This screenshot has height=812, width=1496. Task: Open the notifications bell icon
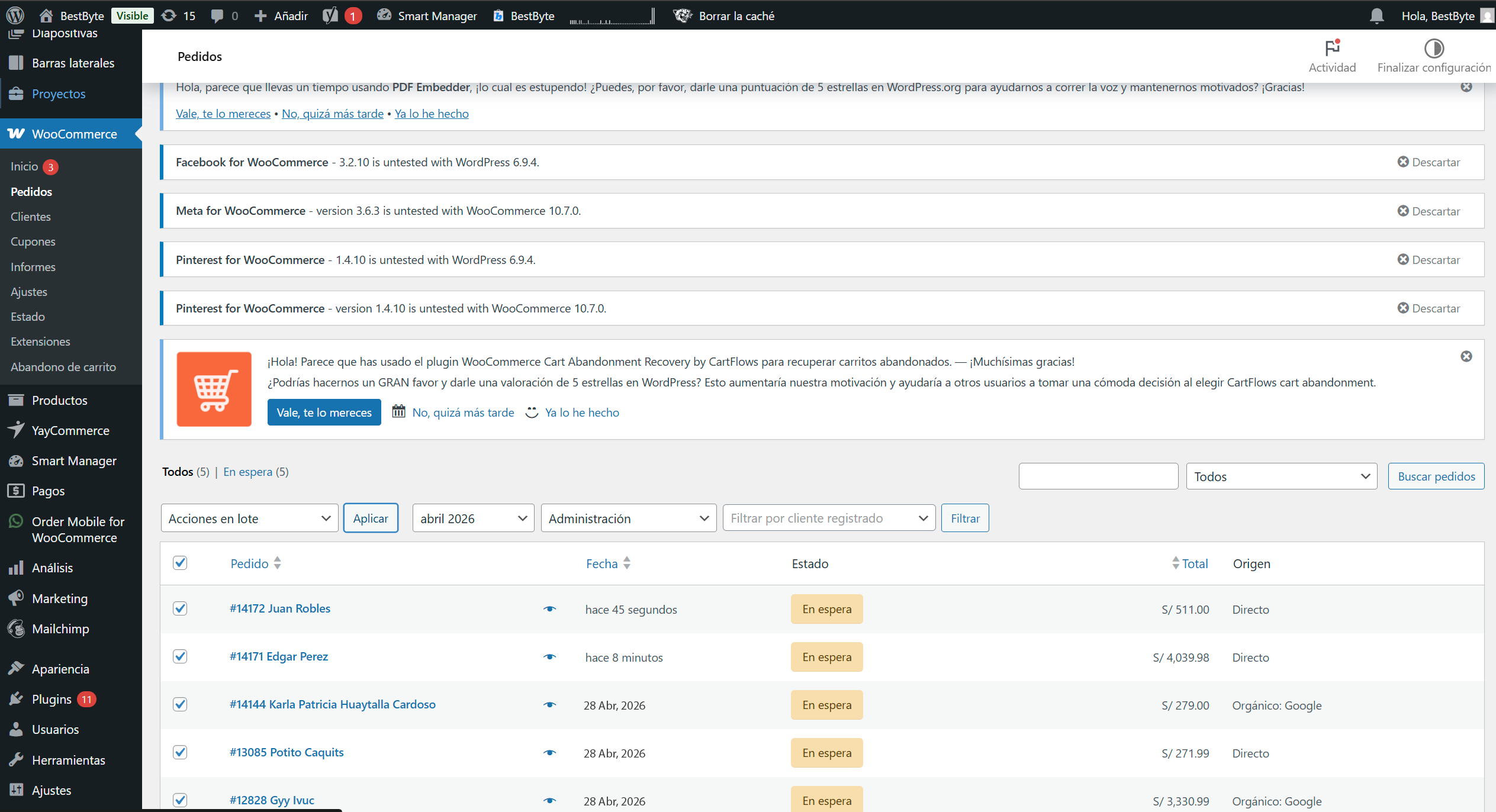pos(1377,15)
